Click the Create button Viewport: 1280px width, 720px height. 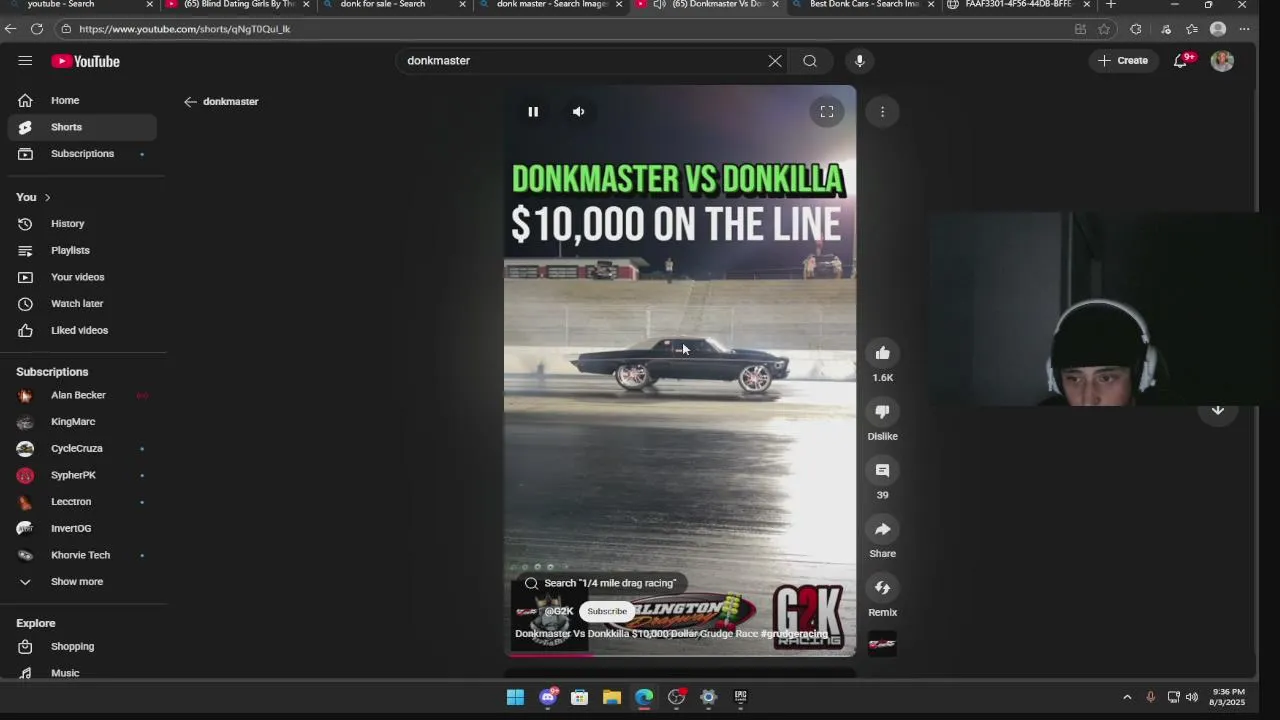tap(1123, 61)
